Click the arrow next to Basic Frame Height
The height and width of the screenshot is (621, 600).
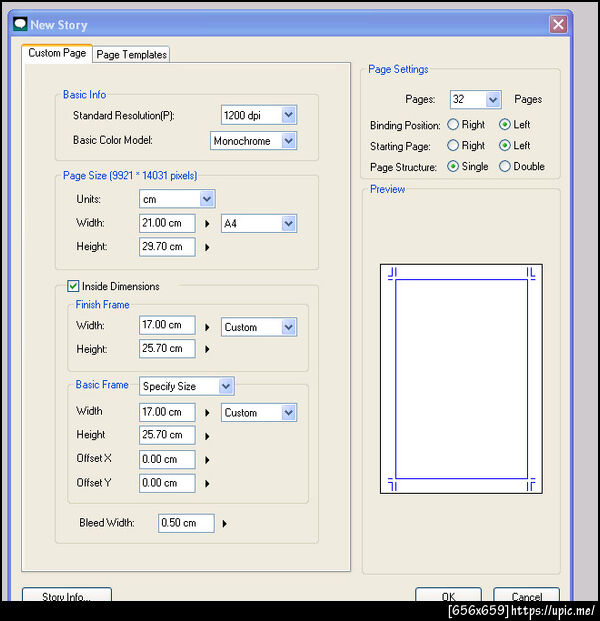(x=207, y=436)
